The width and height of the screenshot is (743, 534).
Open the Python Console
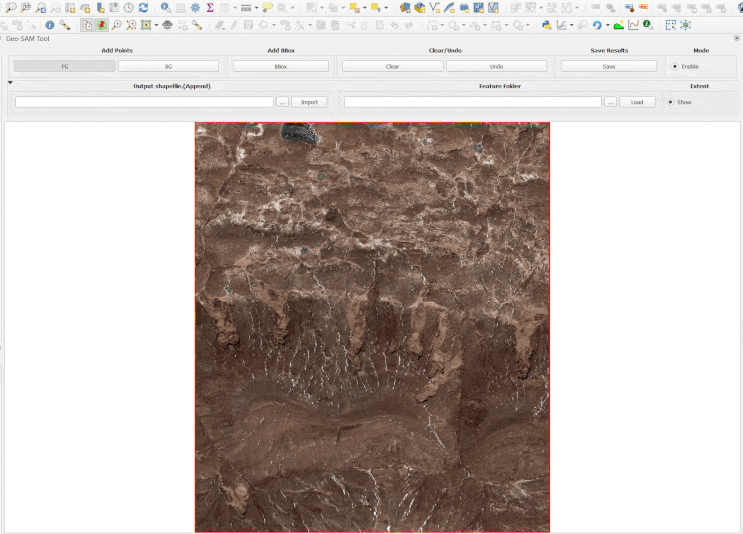[546, 25]
